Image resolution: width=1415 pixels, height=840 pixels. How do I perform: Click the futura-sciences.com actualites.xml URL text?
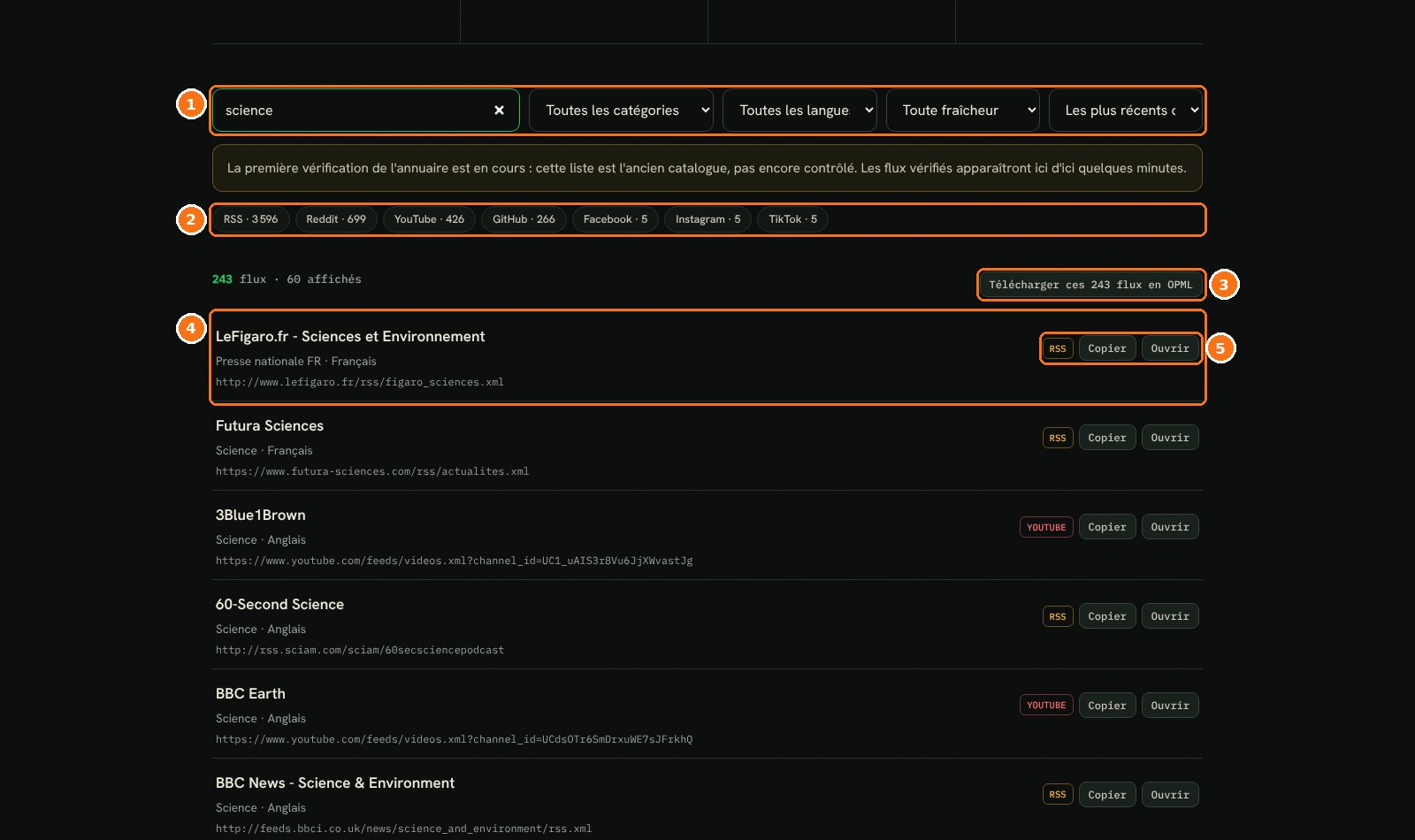click(372, 471)
